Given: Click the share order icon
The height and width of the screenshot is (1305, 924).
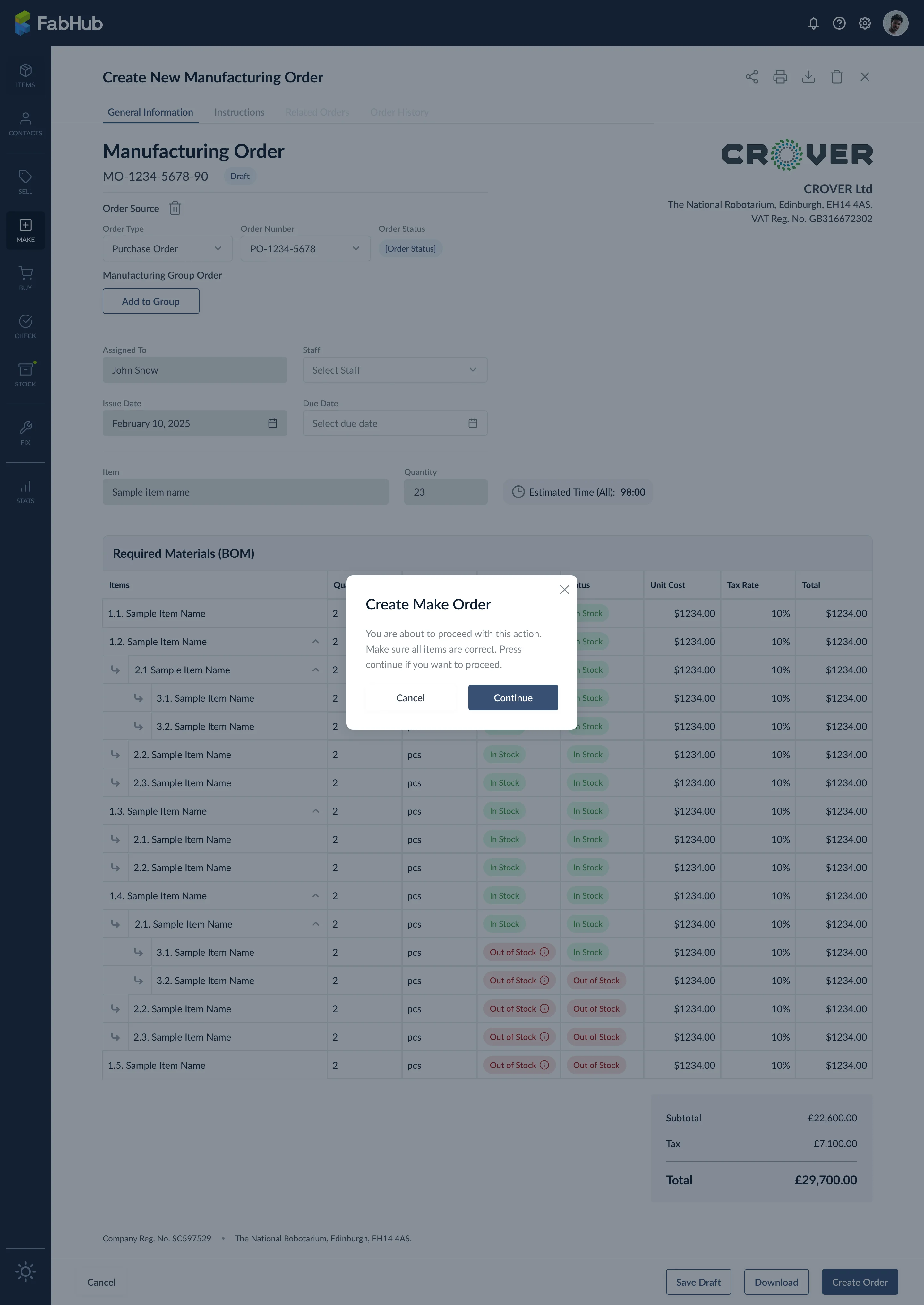Looking at the screenshot, I should 752,77.
